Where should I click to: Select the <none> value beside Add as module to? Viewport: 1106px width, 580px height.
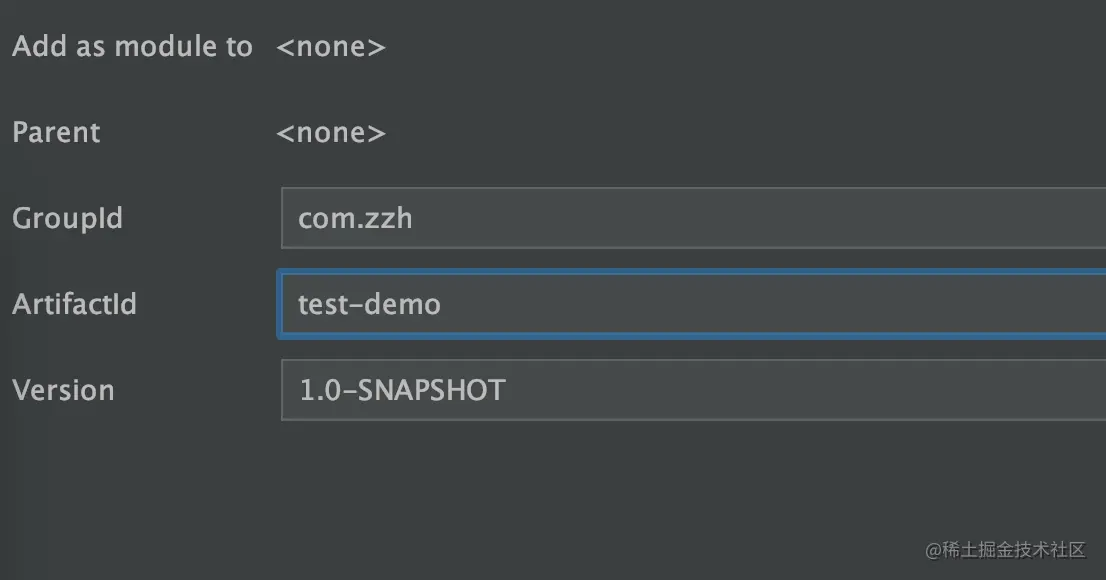point(331,47)
